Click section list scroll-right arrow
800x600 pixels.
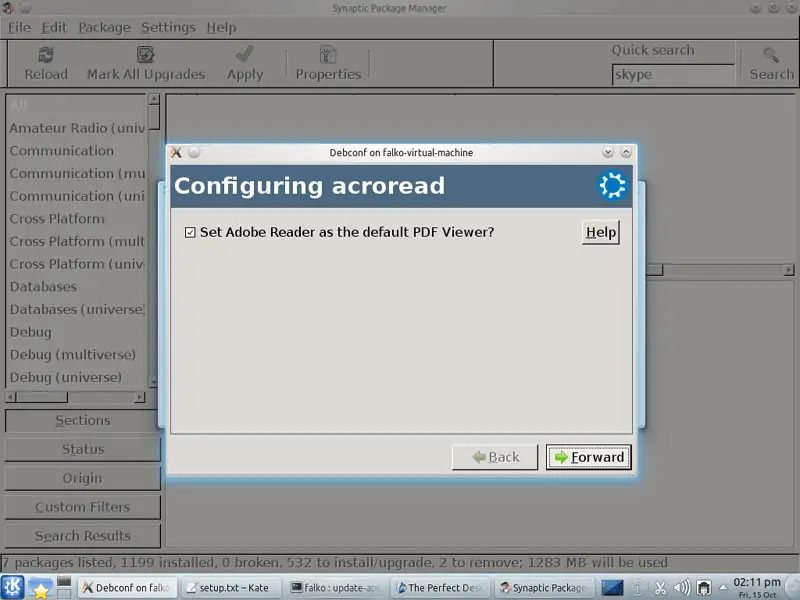[140, 397]
